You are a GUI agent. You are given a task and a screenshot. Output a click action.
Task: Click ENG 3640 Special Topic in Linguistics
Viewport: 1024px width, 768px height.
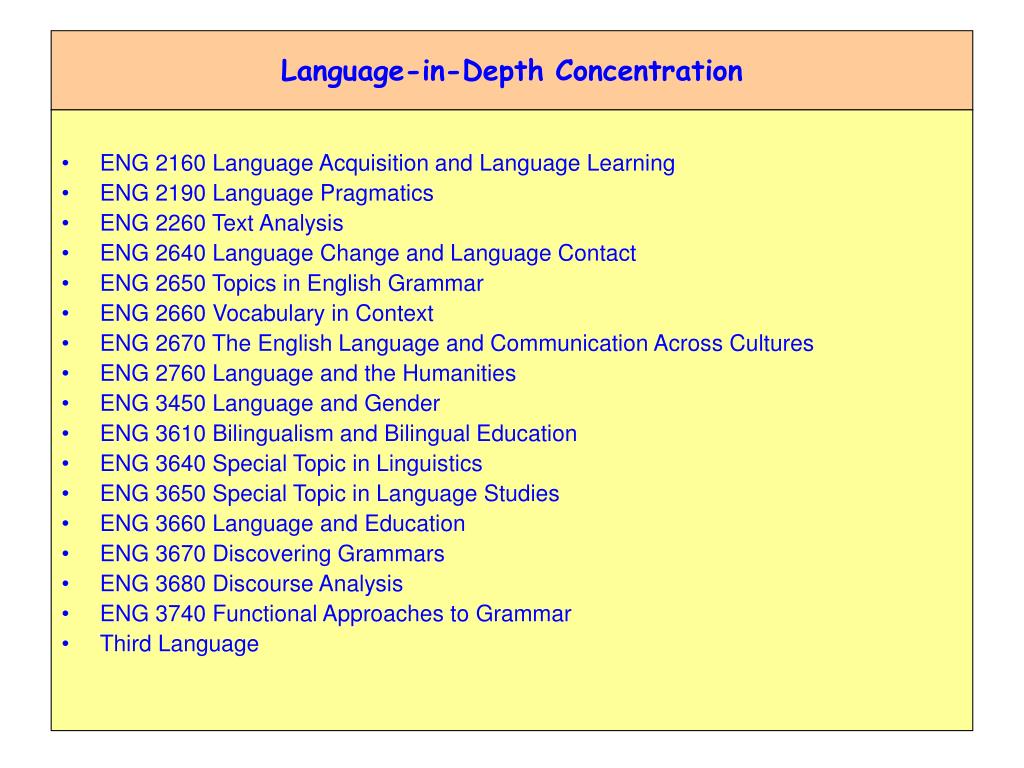tap(291, 464)
